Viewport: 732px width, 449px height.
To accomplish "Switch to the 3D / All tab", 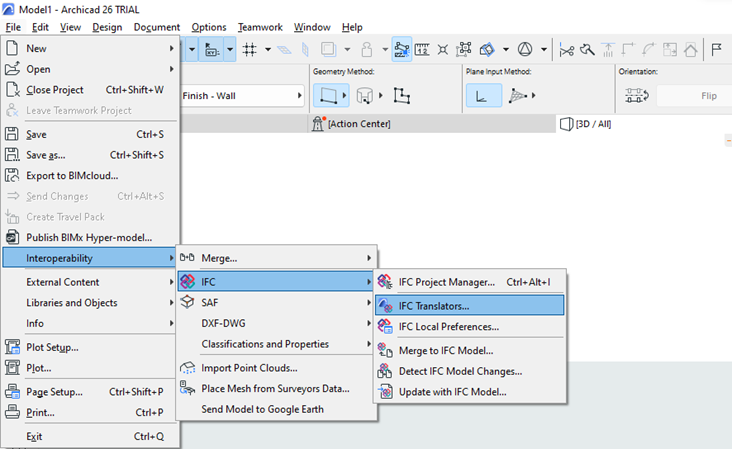I will pos(586,124).
